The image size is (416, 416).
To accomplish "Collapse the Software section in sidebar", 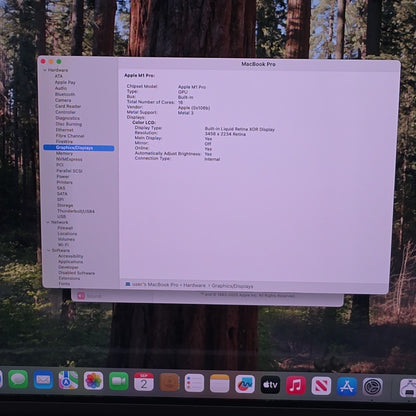I will (x=49, y=250).
